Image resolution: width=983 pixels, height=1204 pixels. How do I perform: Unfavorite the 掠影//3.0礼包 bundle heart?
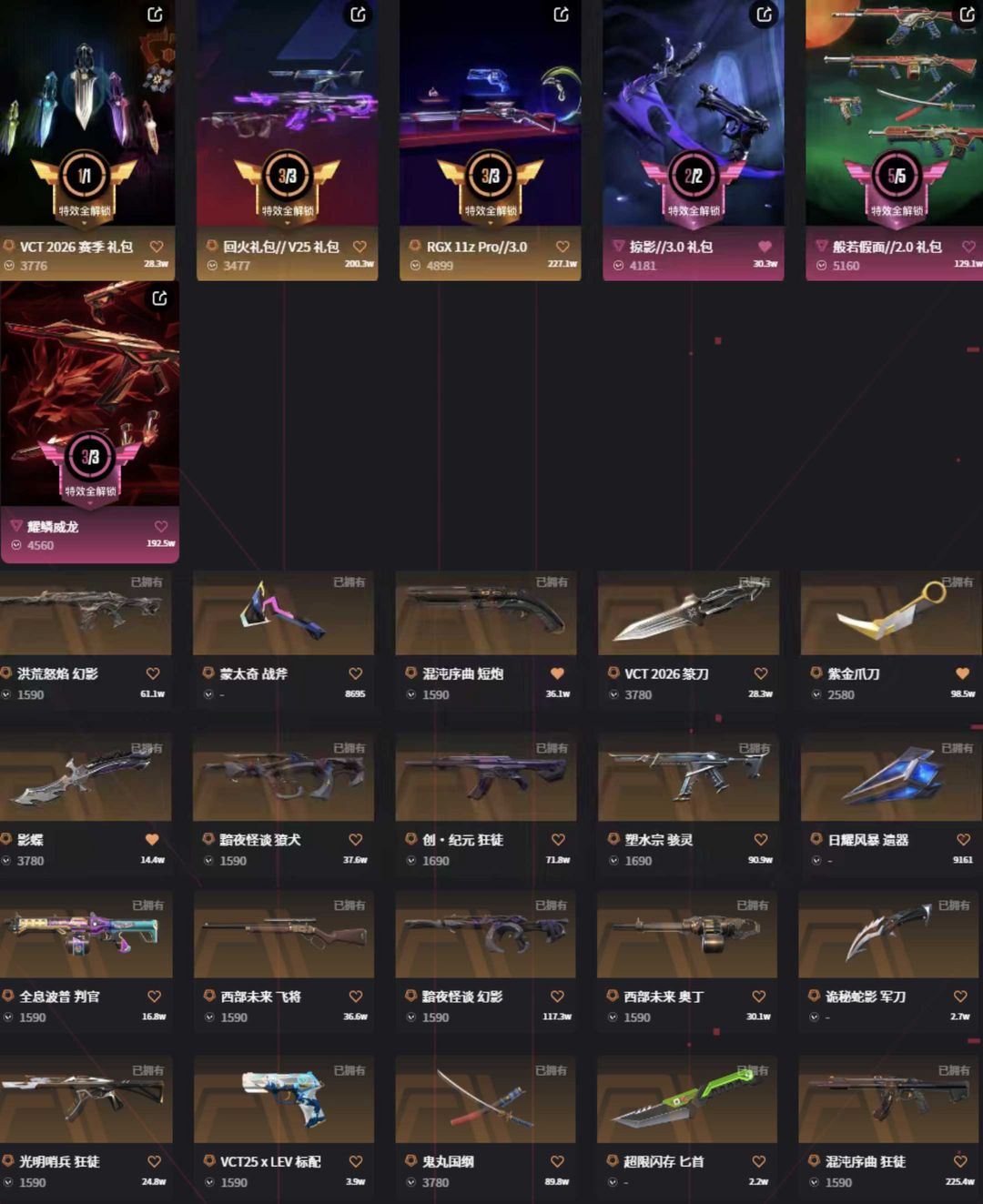pyautogui.click(x=765, y=247)
